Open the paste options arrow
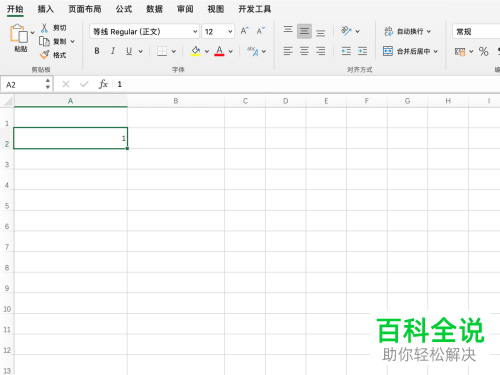This screenshot has width=500, height=375. (x=33, y=33)
